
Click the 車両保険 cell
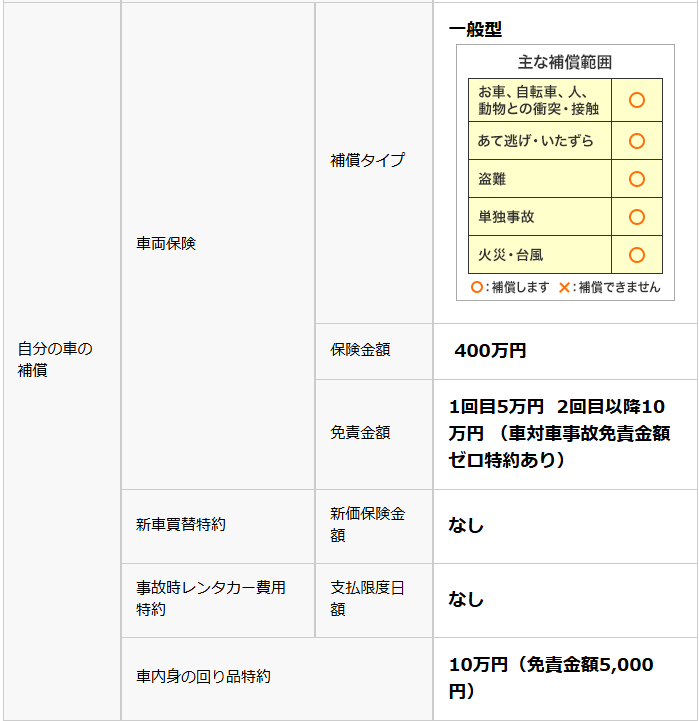(166, 243)
